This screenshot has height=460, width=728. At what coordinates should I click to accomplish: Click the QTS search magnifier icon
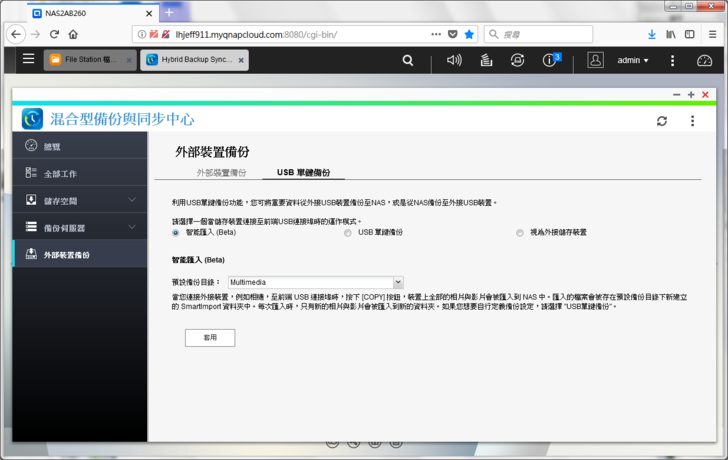click(407, 60)
